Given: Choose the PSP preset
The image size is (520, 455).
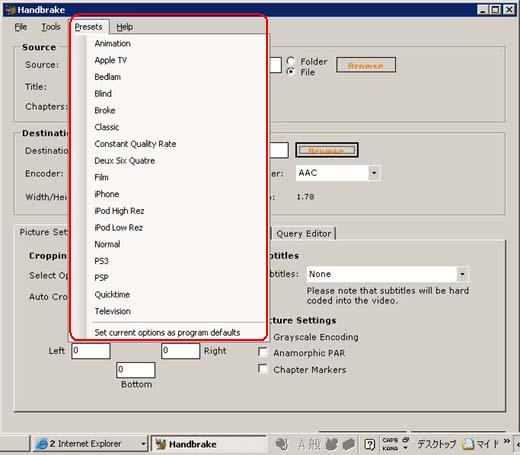Looking at the screenshot, I should [102, 277].
